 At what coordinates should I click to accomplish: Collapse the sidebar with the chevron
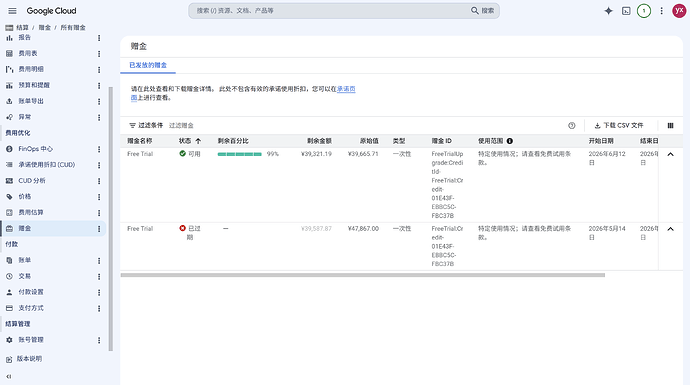9,377
